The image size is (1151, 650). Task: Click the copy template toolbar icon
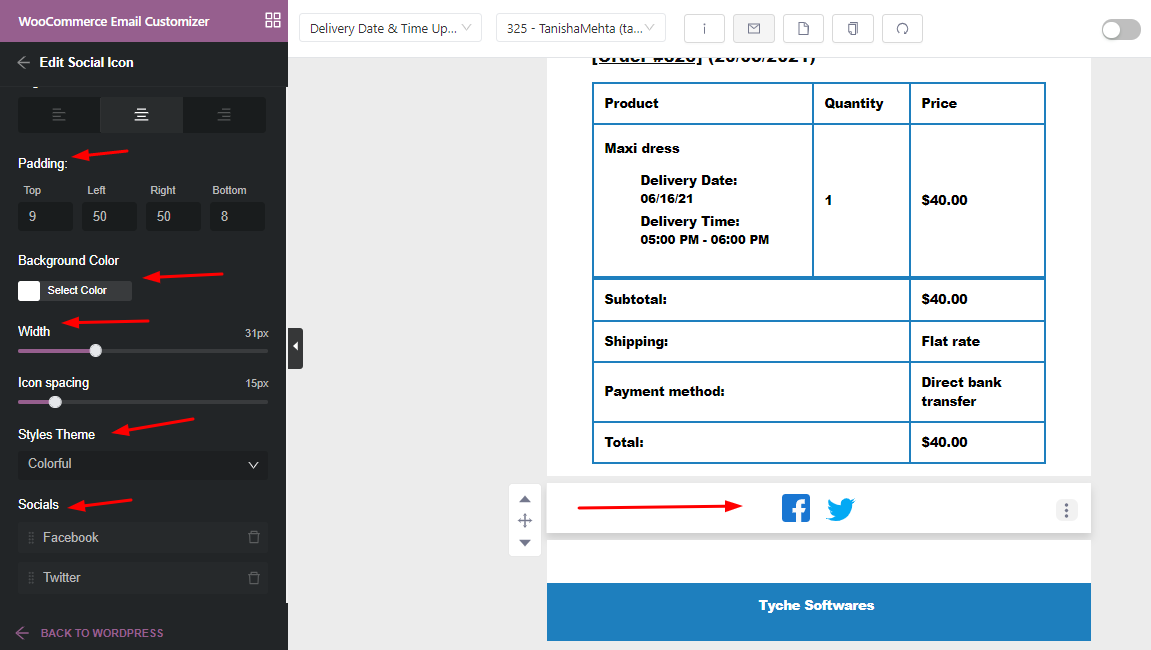click(853, 29)
